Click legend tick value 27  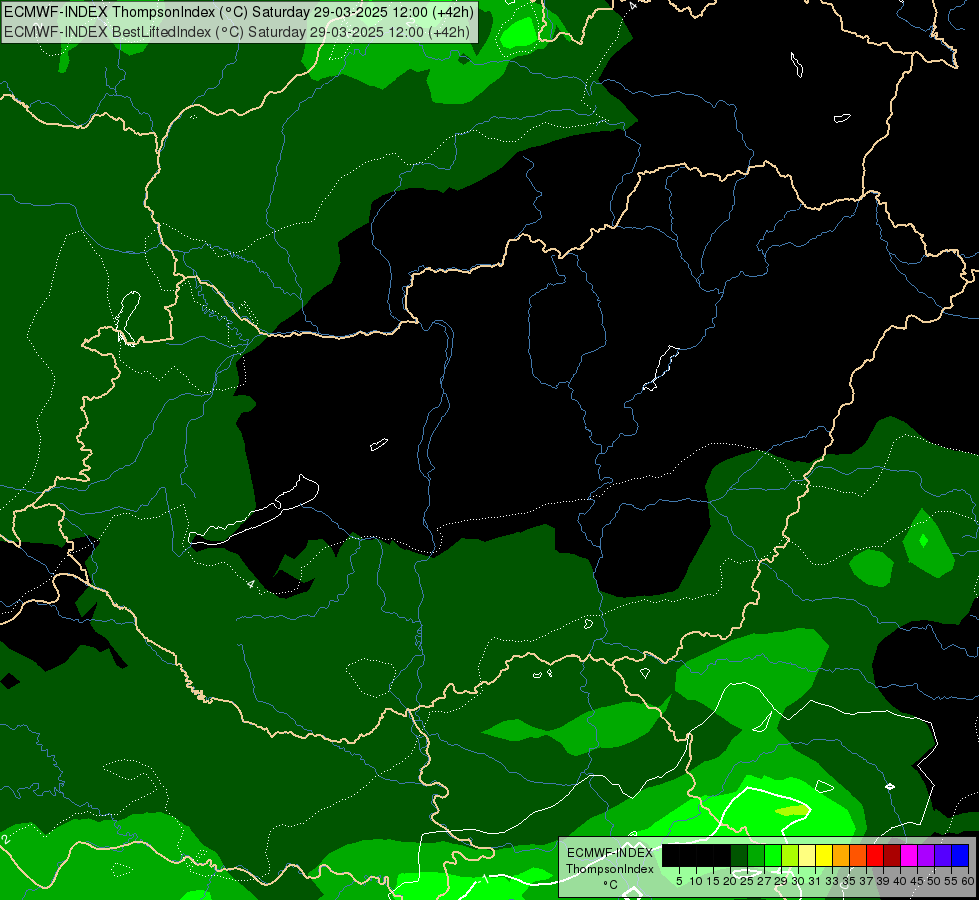[764, 881]
